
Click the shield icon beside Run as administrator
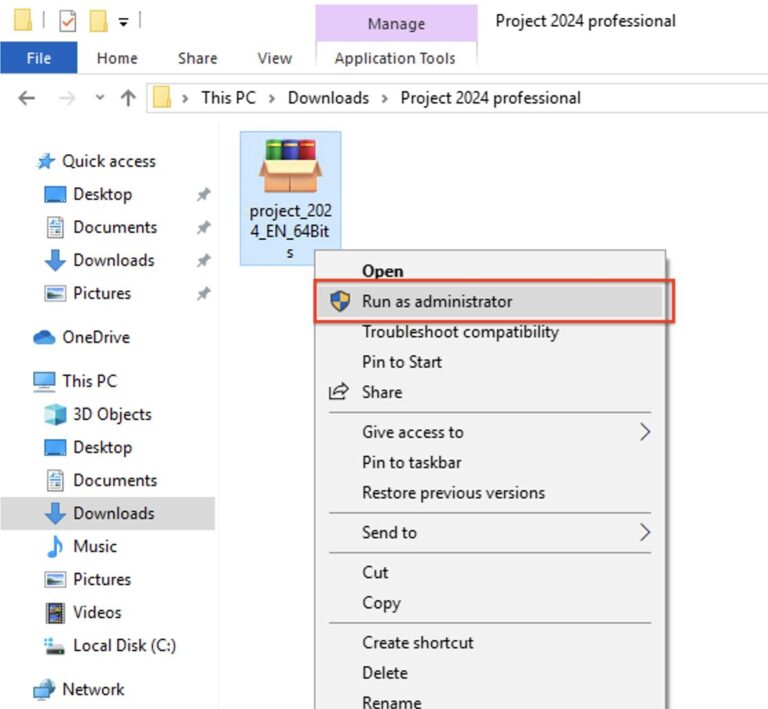point(340,301)
